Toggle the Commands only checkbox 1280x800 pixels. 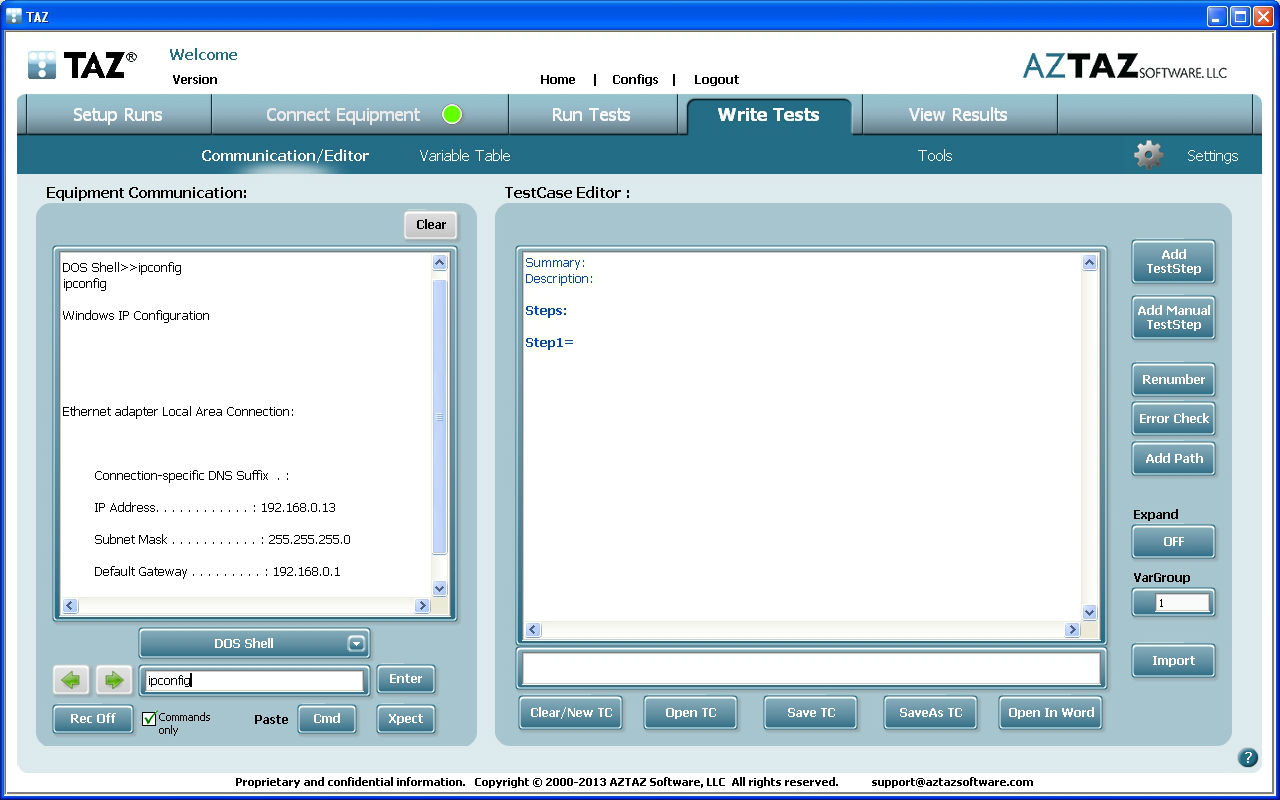150,718
